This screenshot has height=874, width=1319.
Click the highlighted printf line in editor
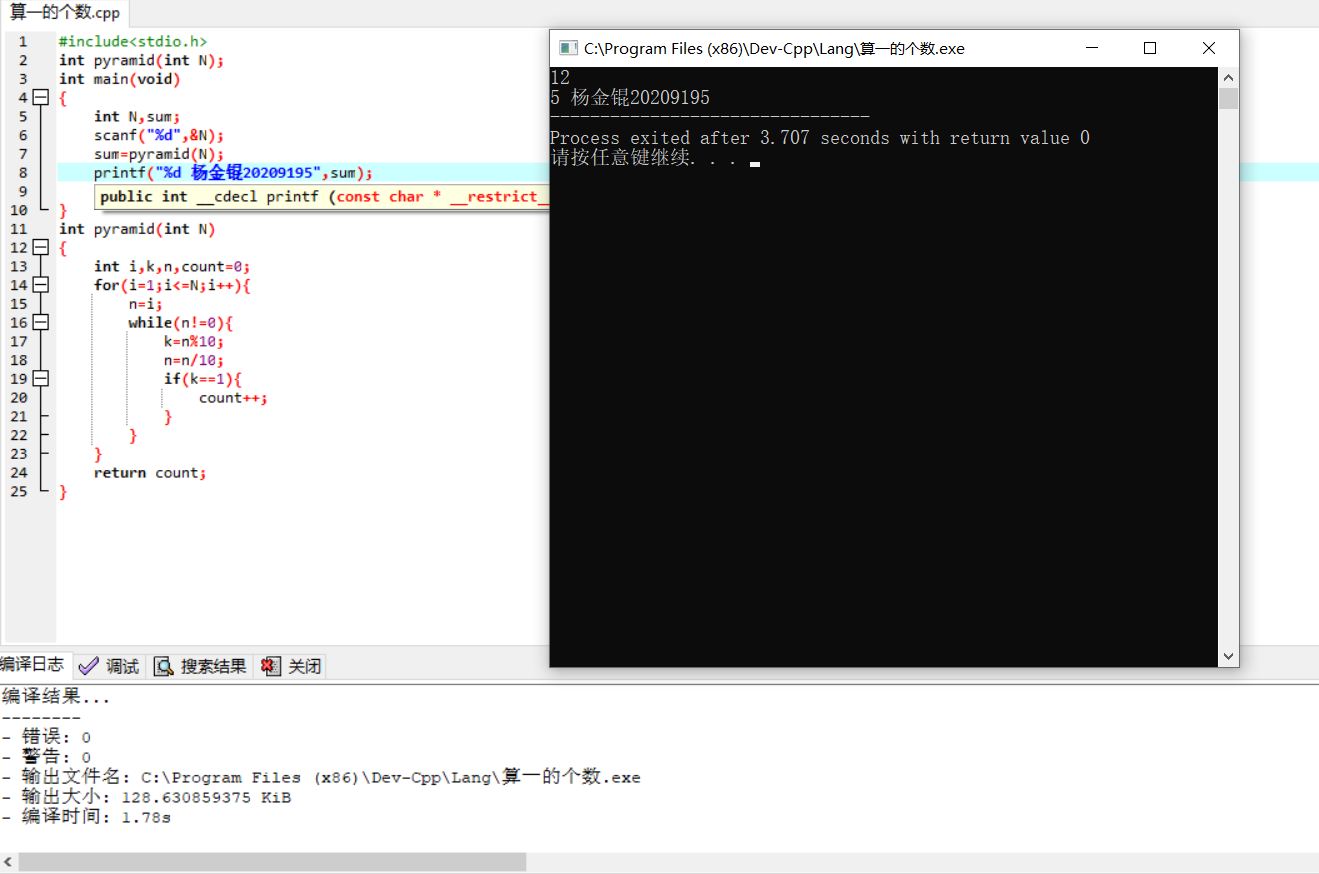click(233, 173)
